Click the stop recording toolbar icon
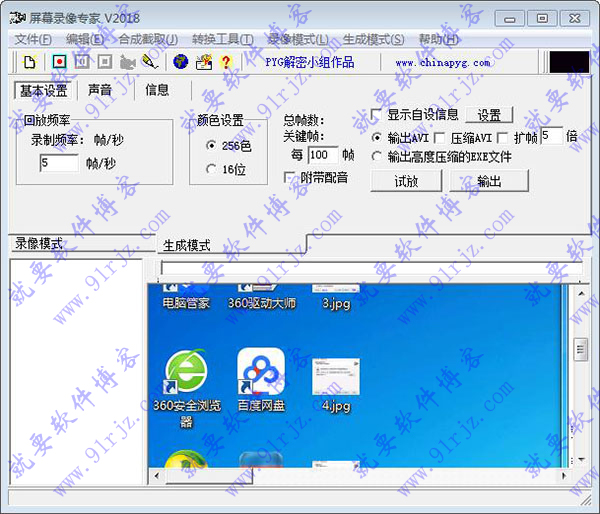The width and height of the screenshot is (600, 514). pyautogui.click(x=105, y=62)
